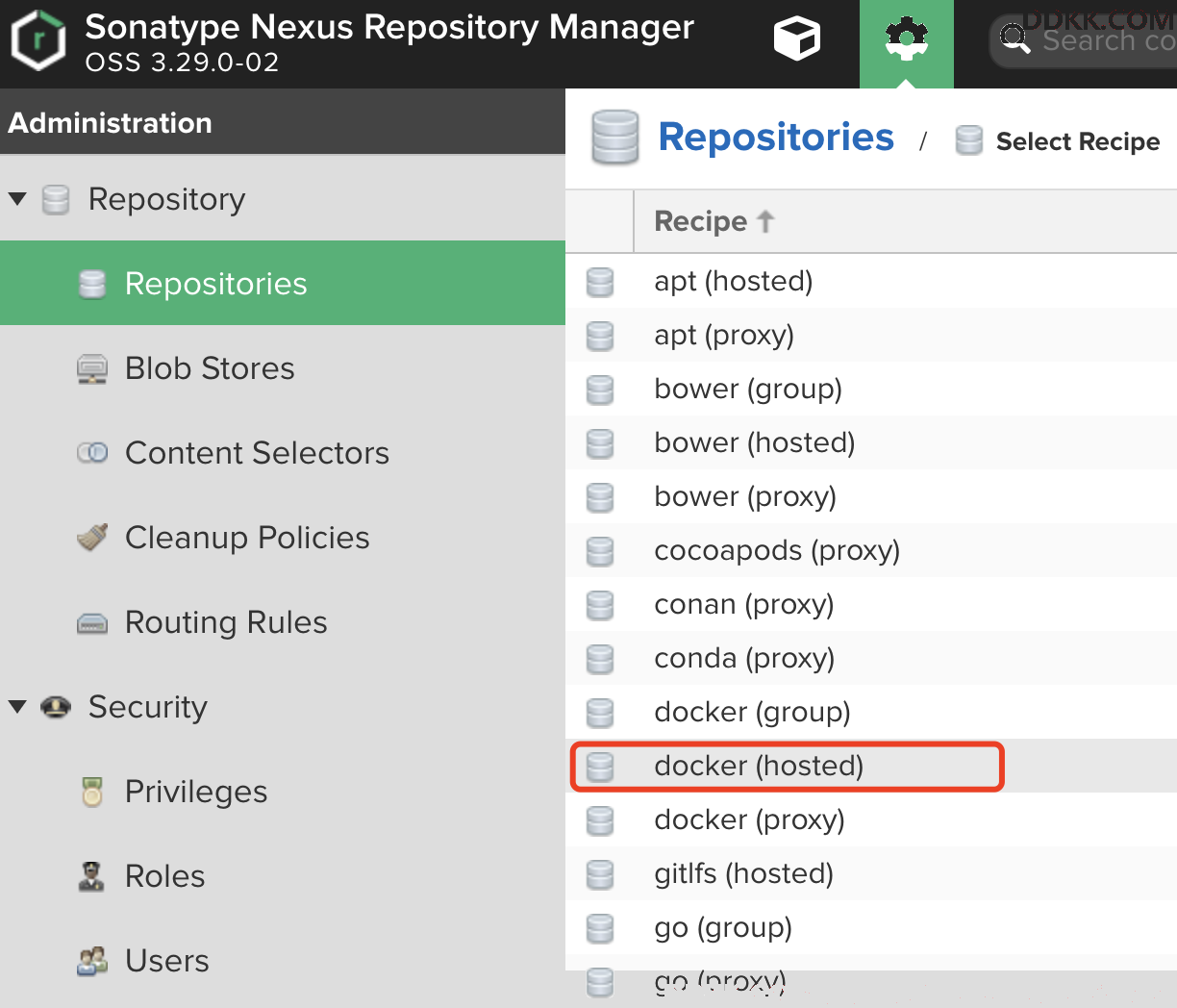
Task: Go back via the Repositories breadcrumb link
Action: pos(776,138)
